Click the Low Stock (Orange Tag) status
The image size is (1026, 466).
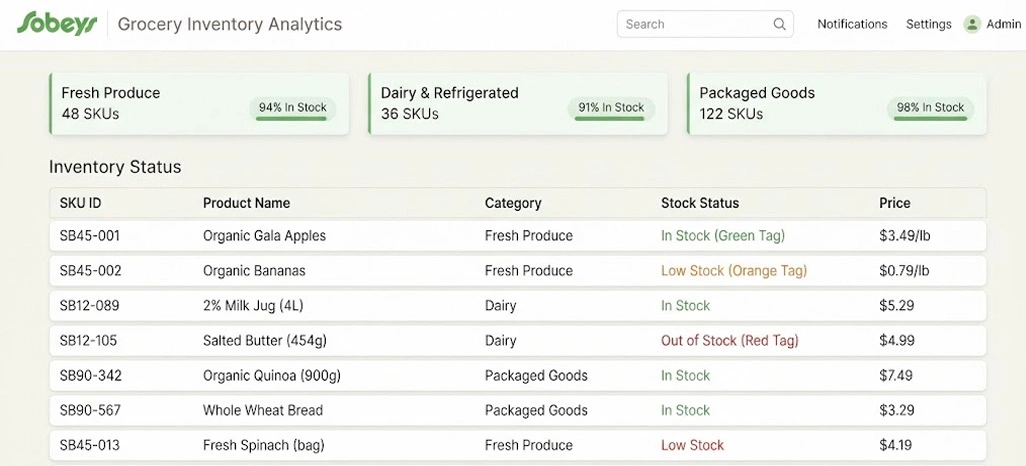point(734,270)
